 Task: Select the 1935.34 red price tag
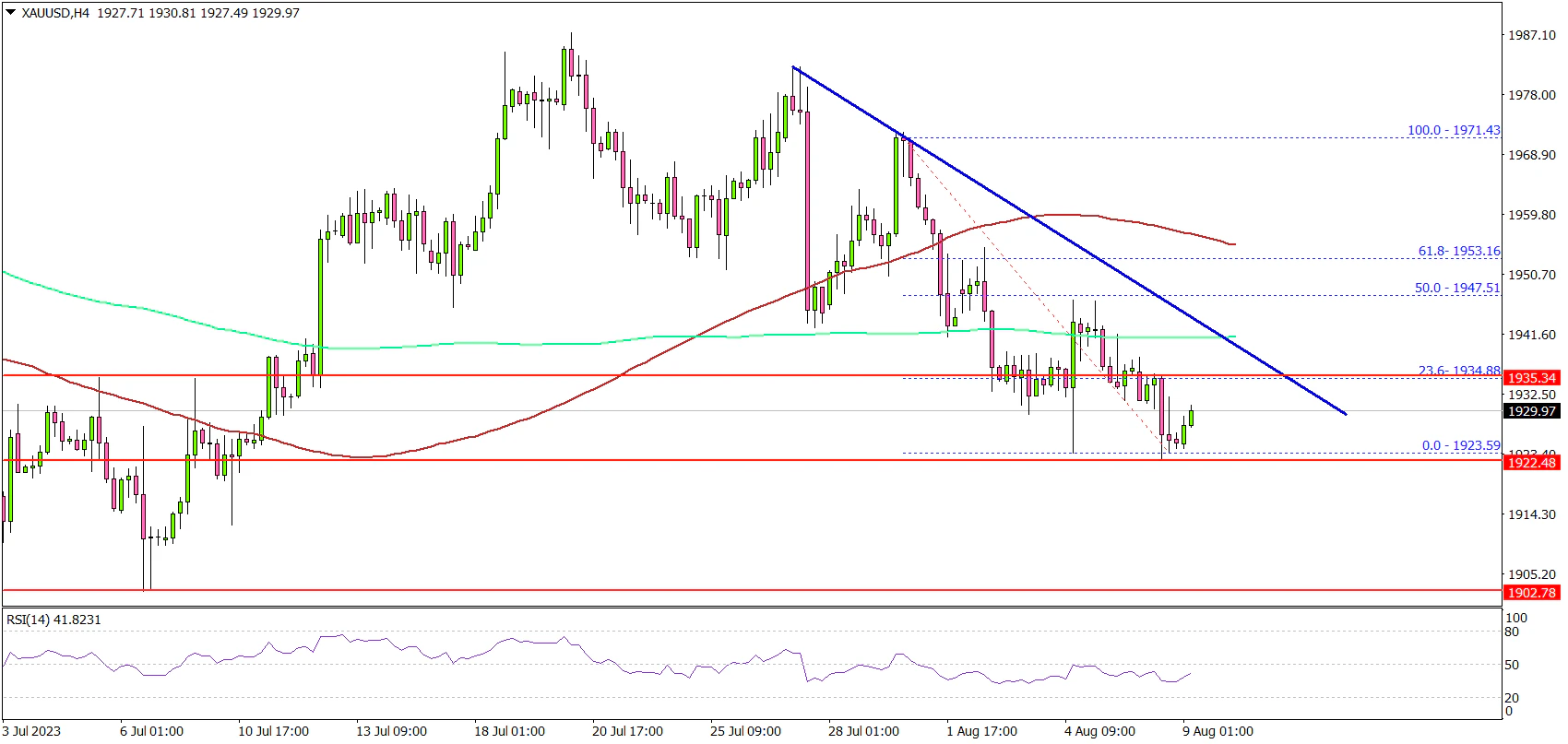coord(1531,378)
